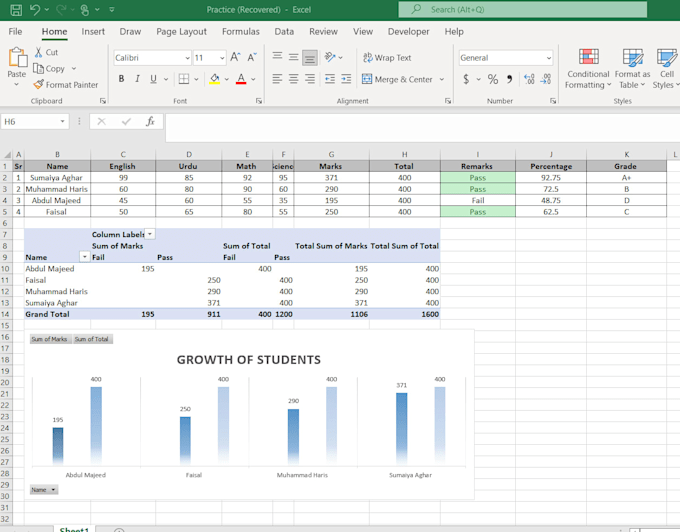Apply cell borders icon
This screenshot has height=532, width=680.
coord(184,79)
